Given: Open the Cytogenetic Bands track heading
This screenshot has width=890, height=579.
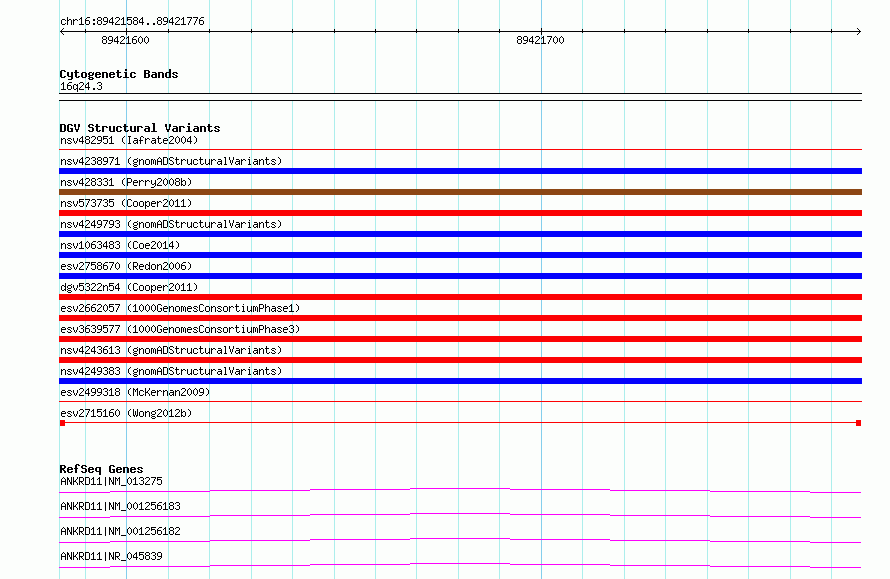Looking at the screenshot, I should (119, 74).
